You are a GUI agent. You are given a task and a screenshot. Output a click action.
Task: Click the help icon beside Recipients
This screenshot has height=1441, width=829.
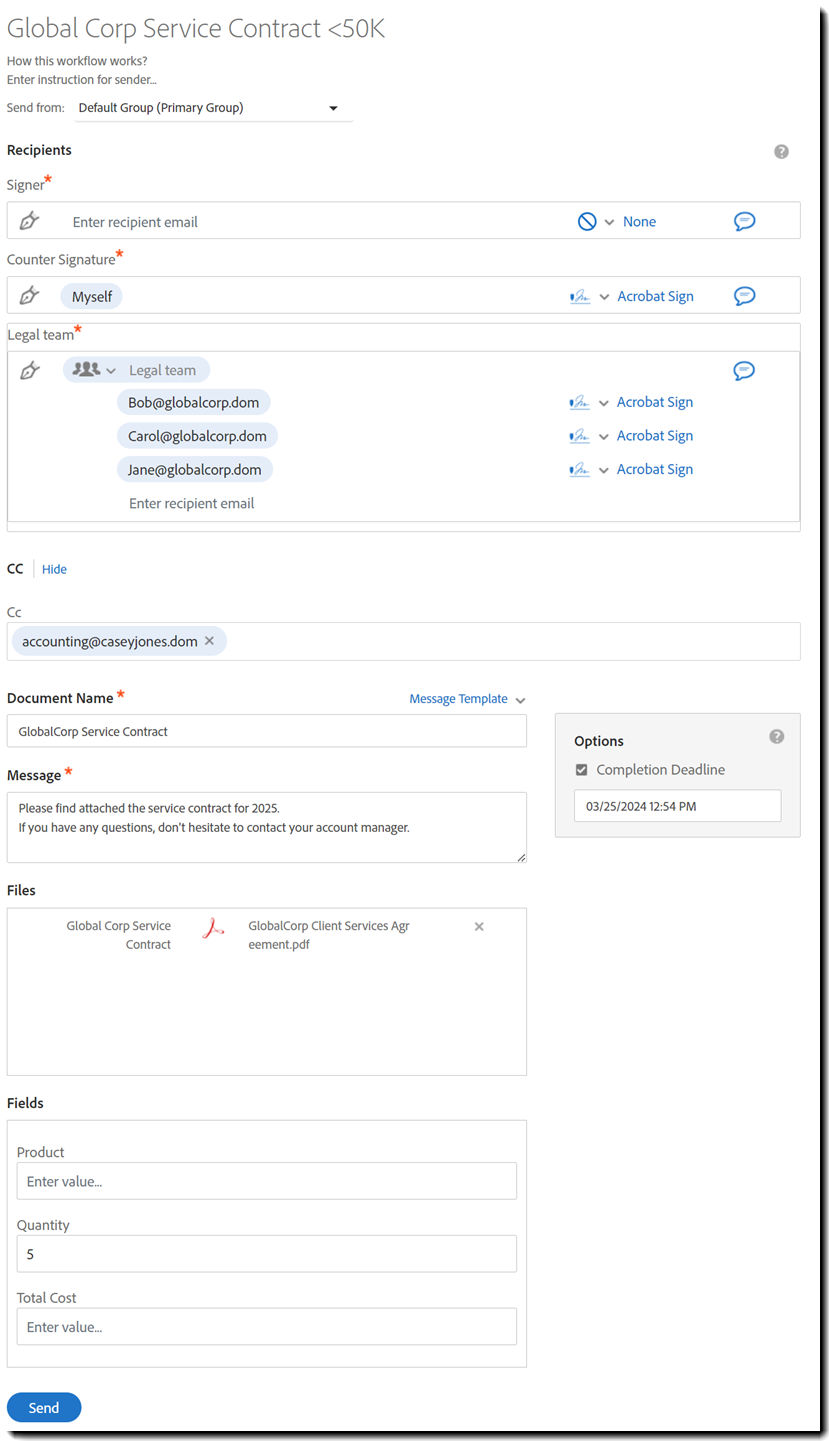781,151
